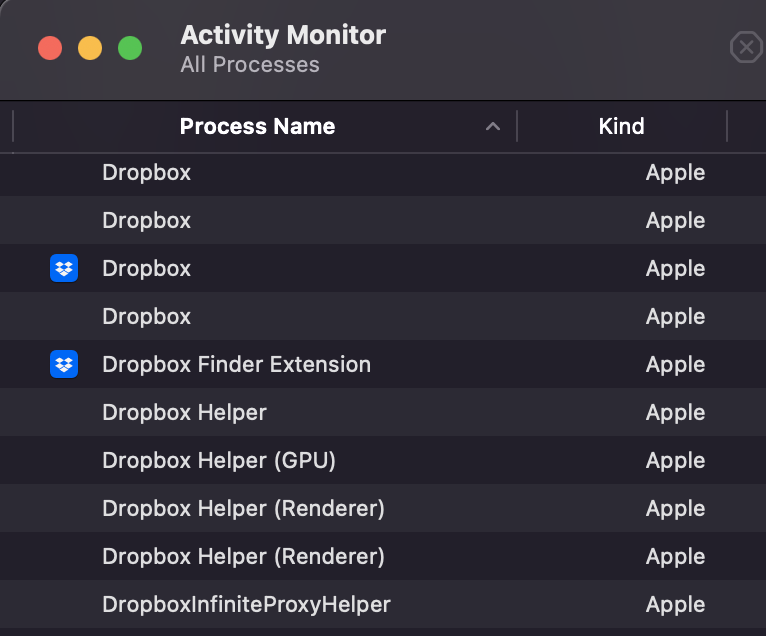
Task: Sort by the Process Name column header
Action: [x=257, y=127]
